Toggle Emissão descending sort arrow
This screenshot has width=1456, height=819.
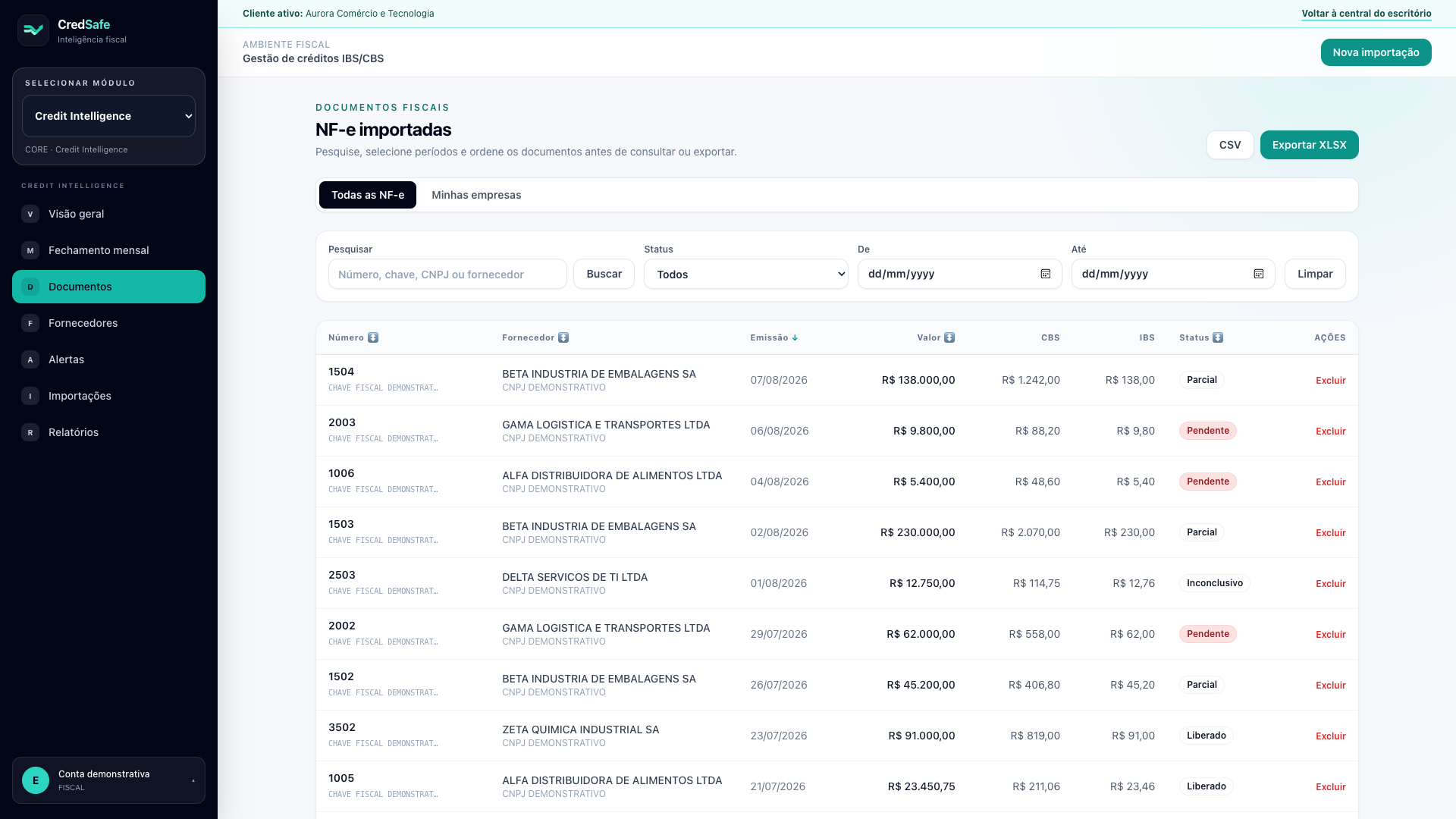(x=795, y=338)
